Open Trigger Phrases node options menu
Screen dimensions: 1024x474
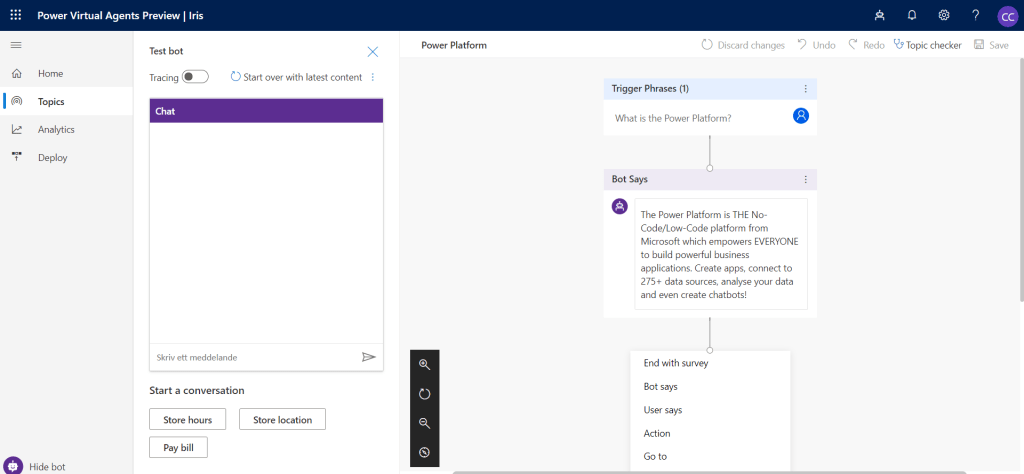click(805, 89)
